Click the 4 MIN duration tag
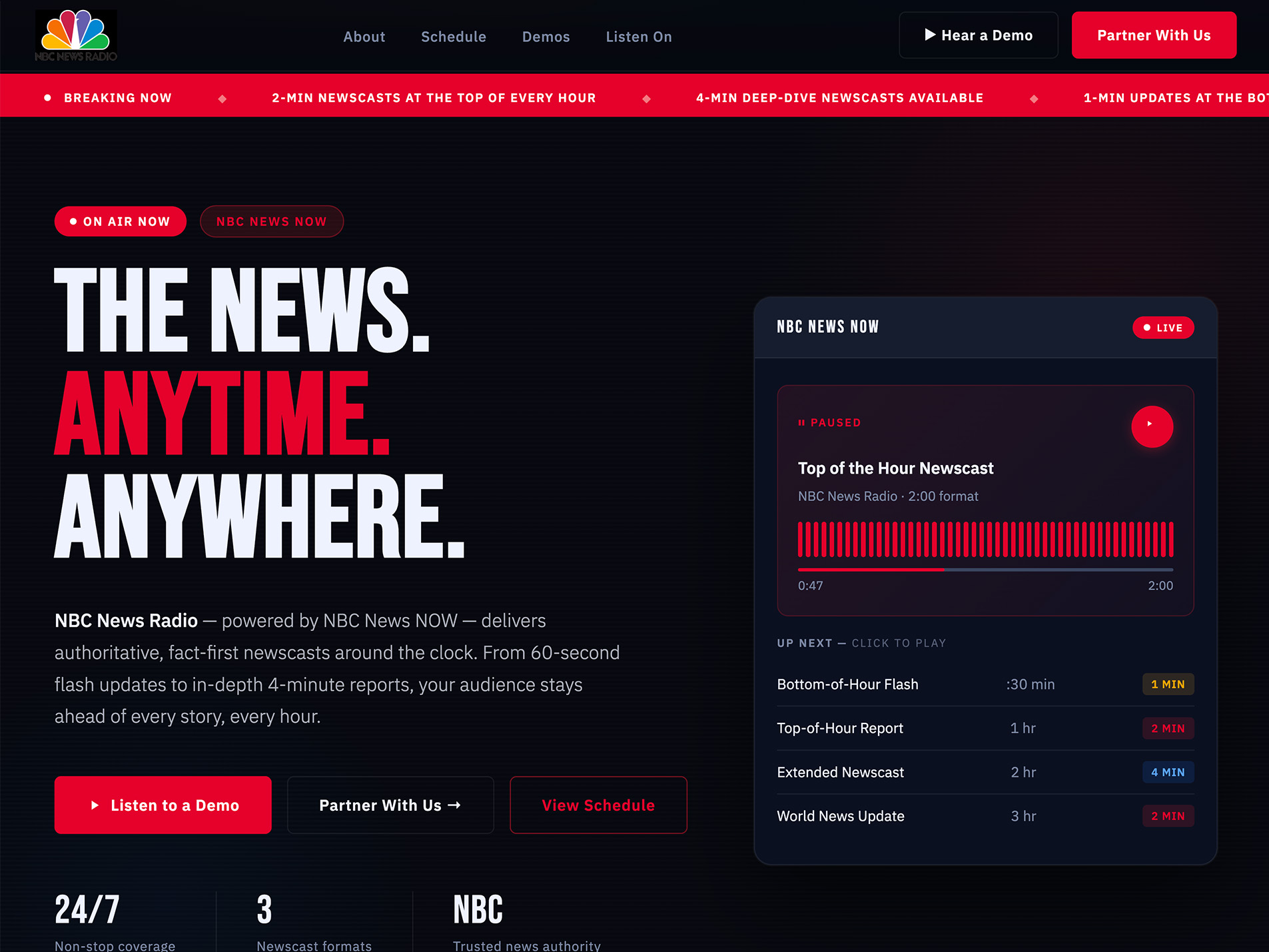 (1168, 772)
